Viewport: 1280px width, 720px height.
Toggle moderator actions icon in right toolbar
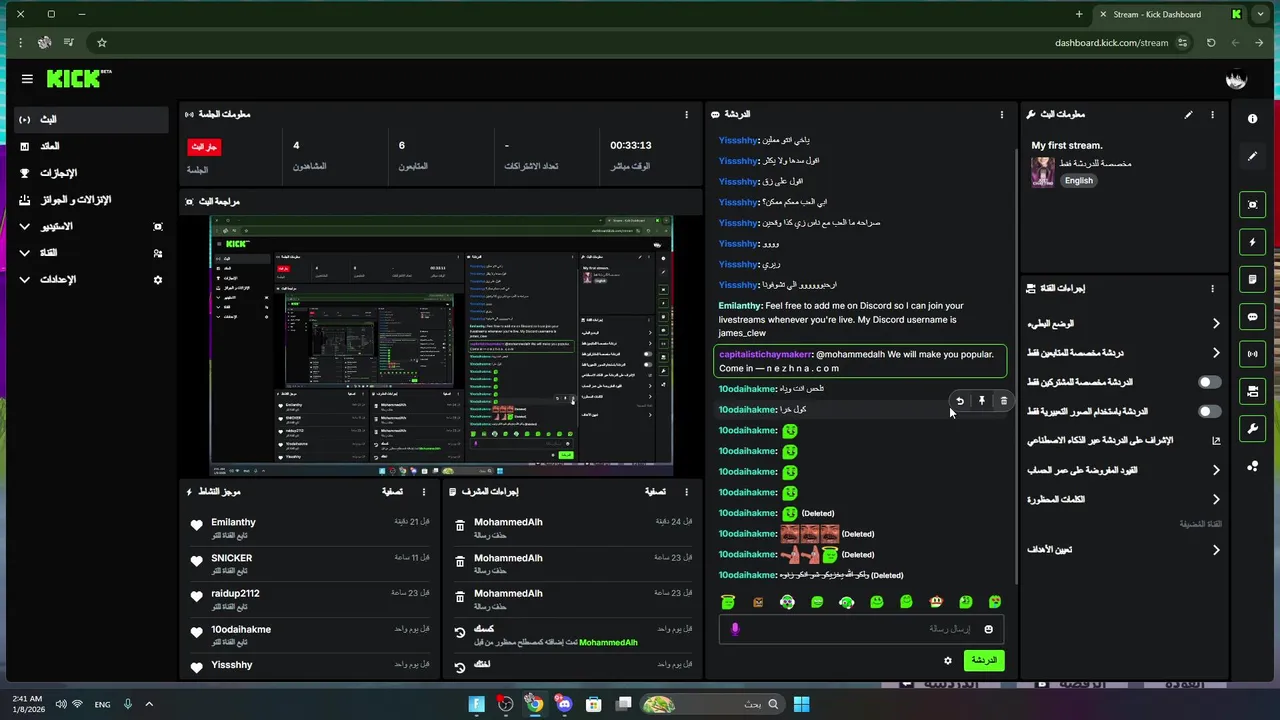pyautogui.click(x=1252, y=391)
